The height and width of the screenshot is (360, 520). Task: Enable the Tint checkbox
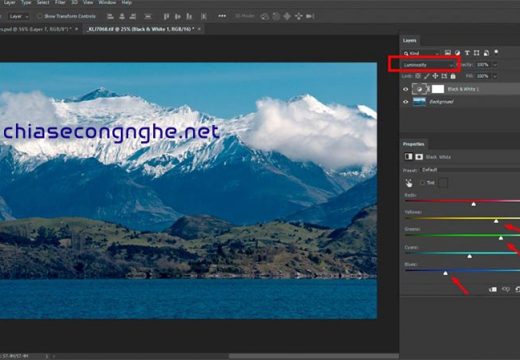coord(423,183)
